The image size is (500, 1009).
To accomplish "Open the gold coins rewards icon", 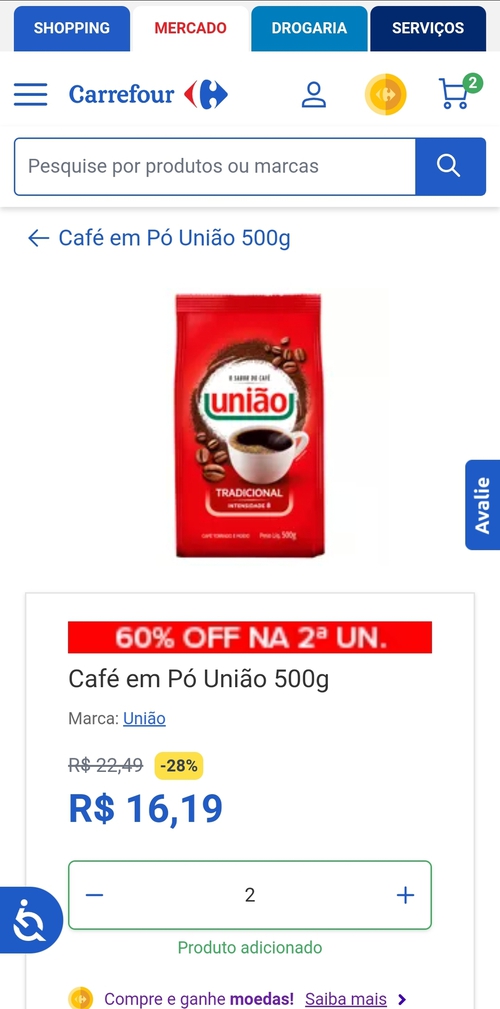I will [x=385, y=95].
